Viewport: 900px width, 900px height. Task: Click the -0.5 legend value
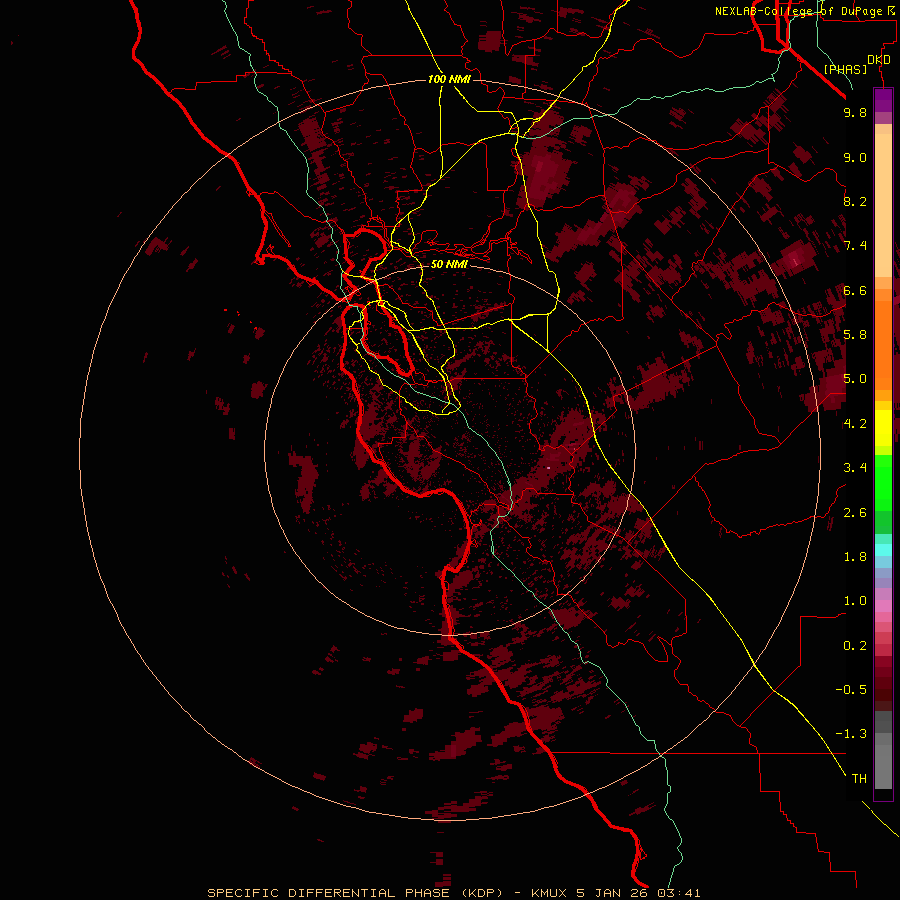point(851,690)
